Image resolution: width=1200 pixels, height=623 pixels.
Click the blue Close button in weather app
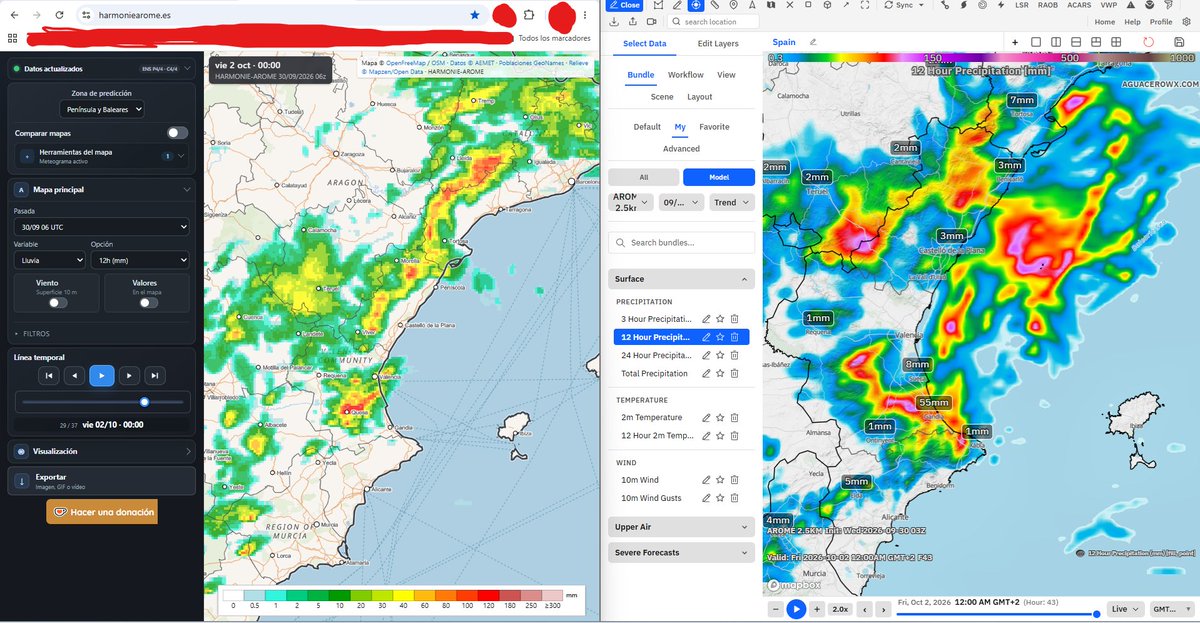[622, 5]
